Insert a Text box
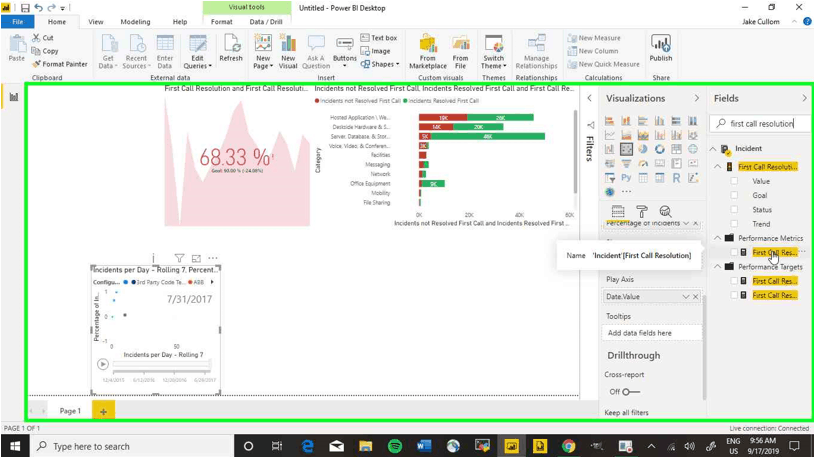Viewport: 816px width, 459px height. pos(379,37)
